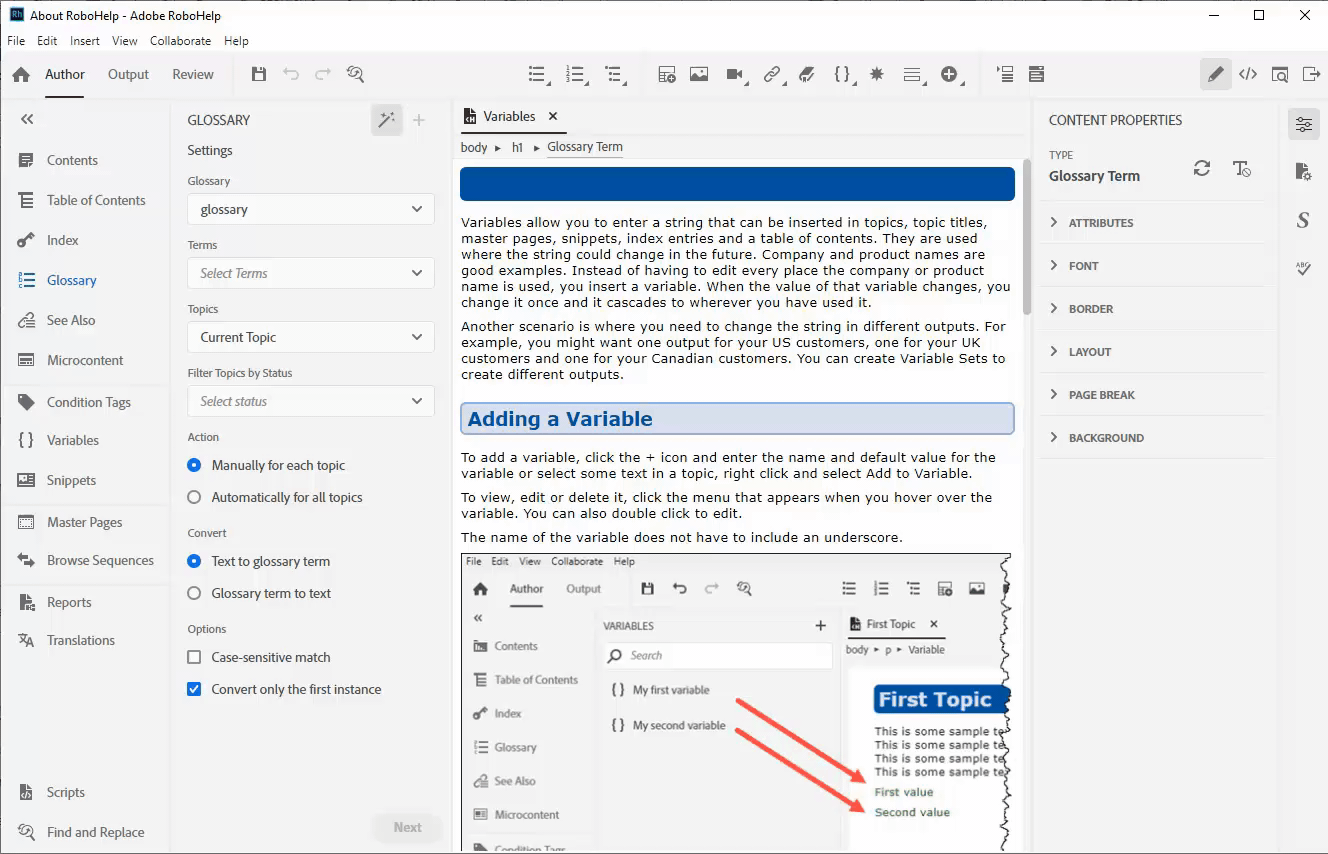Open the Collaborate menu
1328x854 pixels.
[180, 41]
